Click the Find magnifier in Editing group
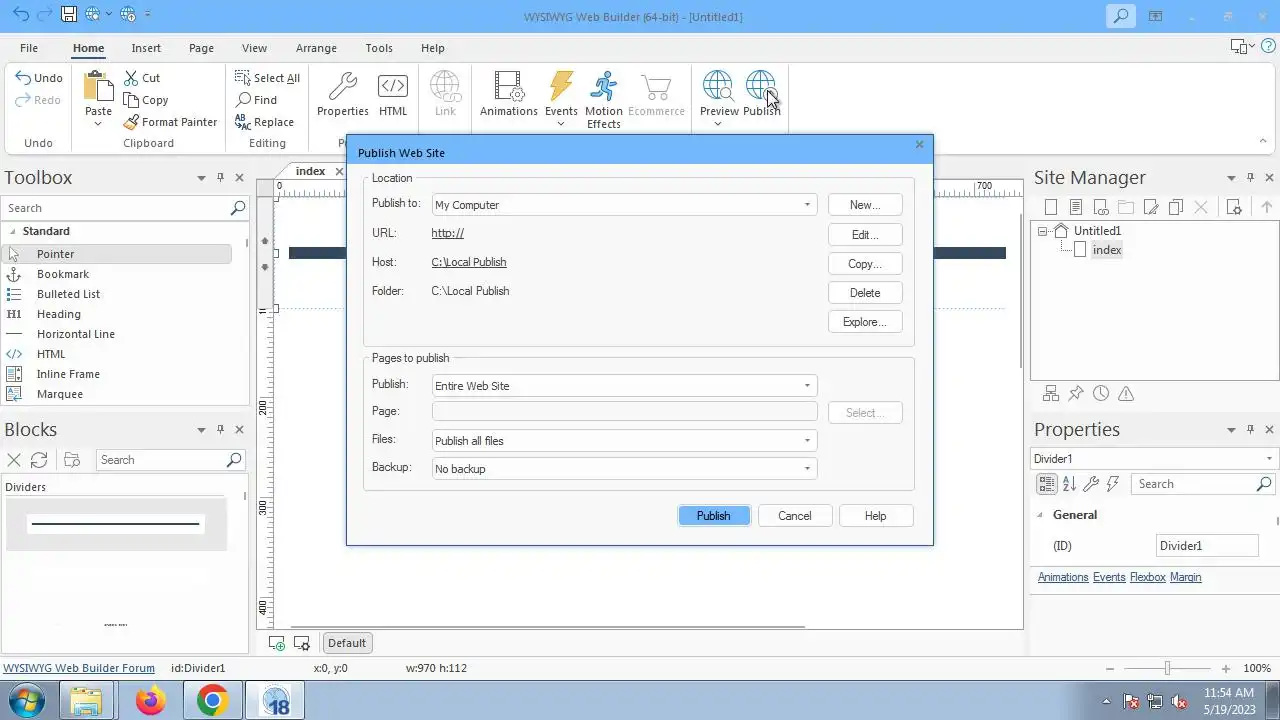Viewport: 1280px width, 720px height. tap(243, 100)
